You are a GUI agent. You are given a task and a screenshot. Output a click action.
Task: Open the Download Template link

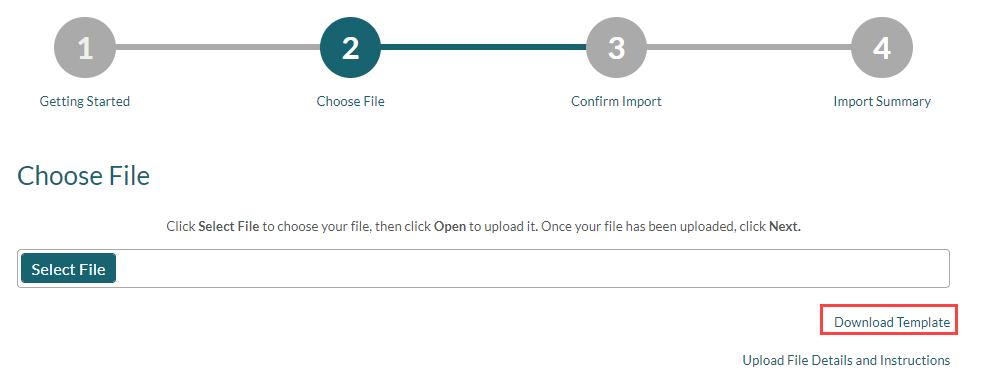tap(892, 322)
